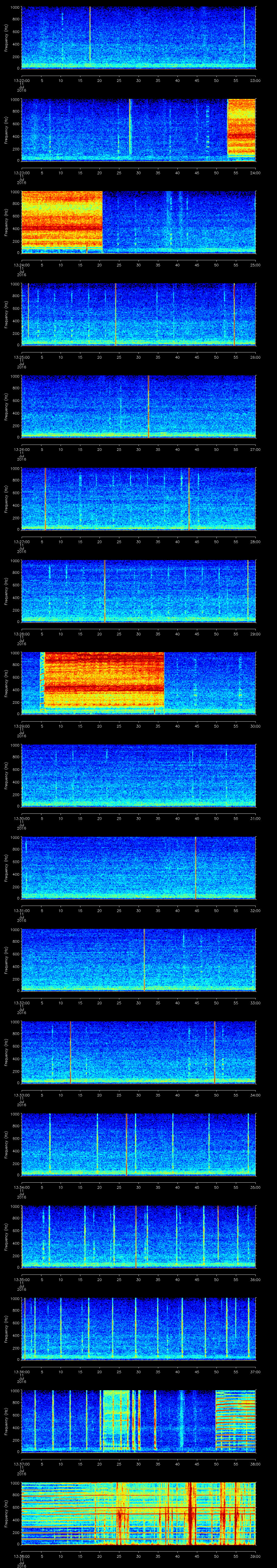Image resolution: width=277 pixels, height=1568 pixels.
Task: Select the 13:35:00 time label
Action: click(21, 1279)
